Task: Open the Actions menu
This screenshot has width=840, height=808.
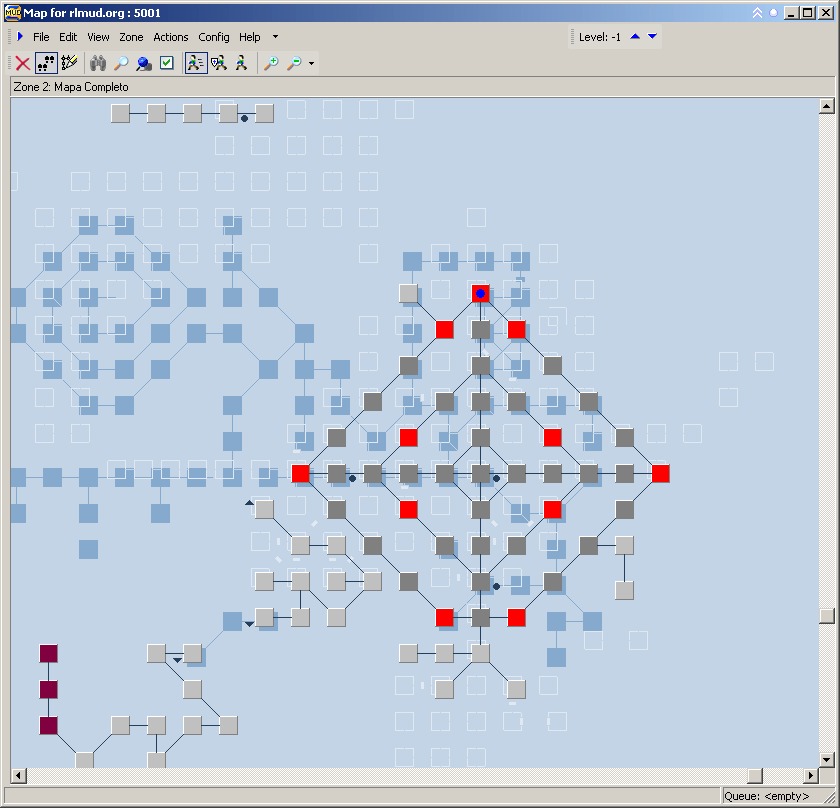Action: [171, 37]
